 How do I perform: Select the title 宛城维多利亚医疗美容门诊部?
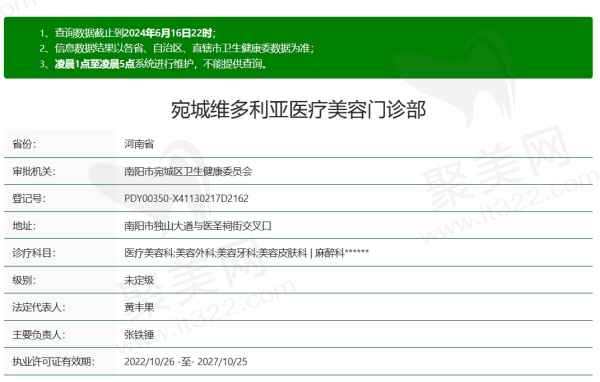[298, 110]
